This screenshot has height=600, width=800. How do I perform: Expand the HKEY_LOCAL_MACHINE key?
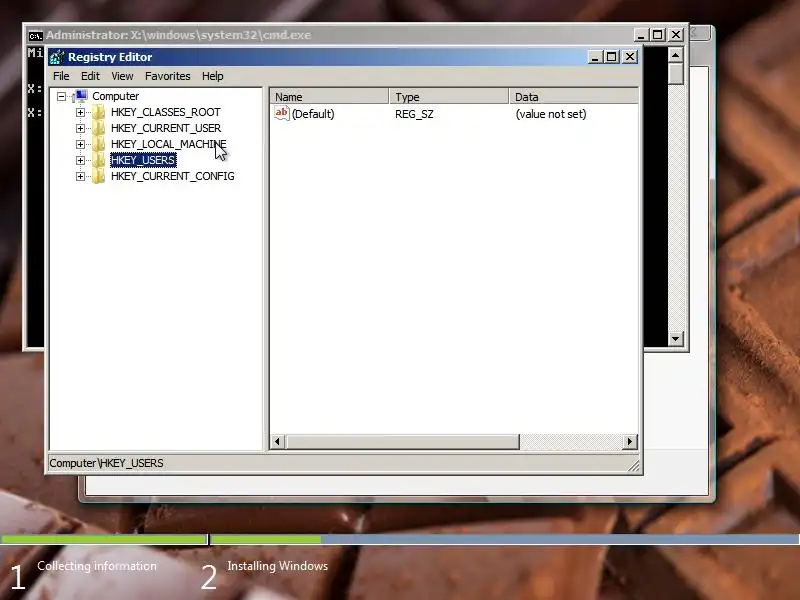80,144
